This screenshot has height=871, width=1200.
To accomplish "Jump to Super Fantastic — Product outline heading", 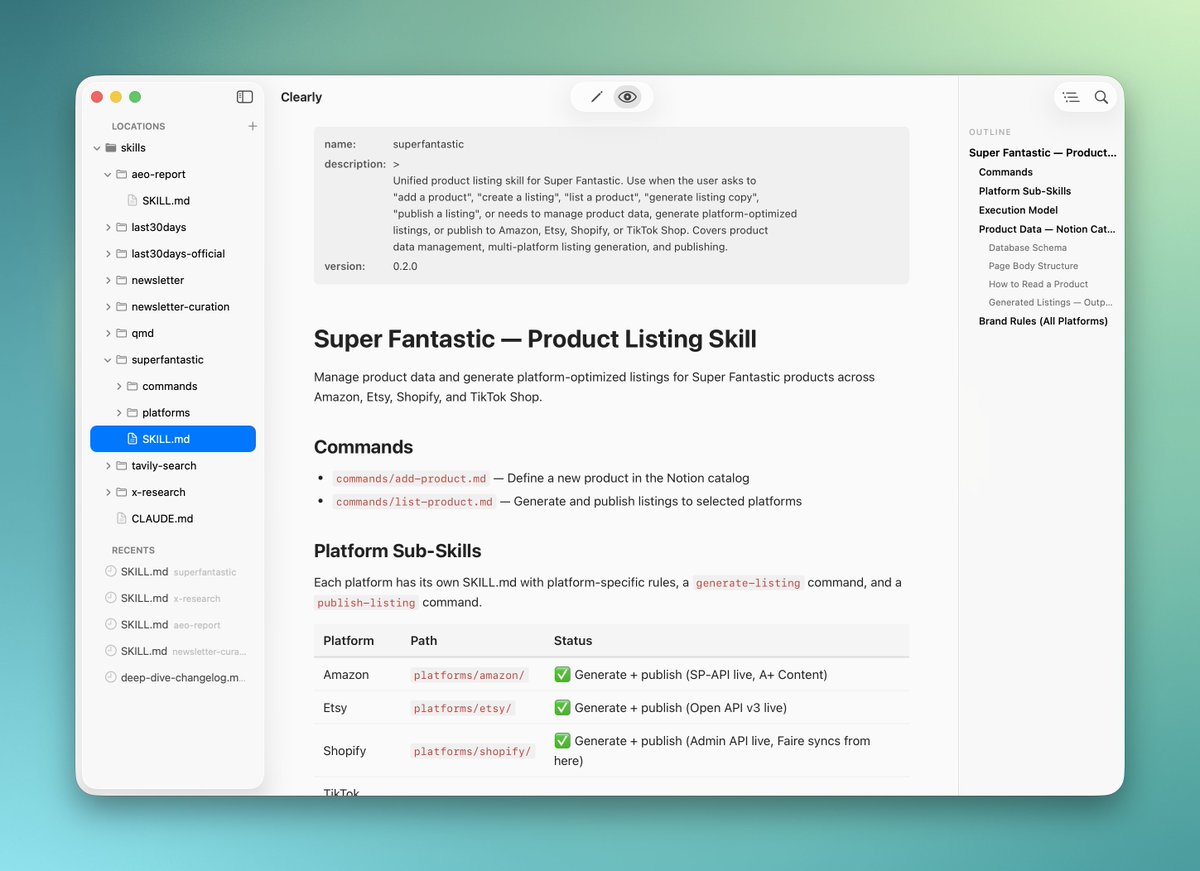I will coord(1043,153).
